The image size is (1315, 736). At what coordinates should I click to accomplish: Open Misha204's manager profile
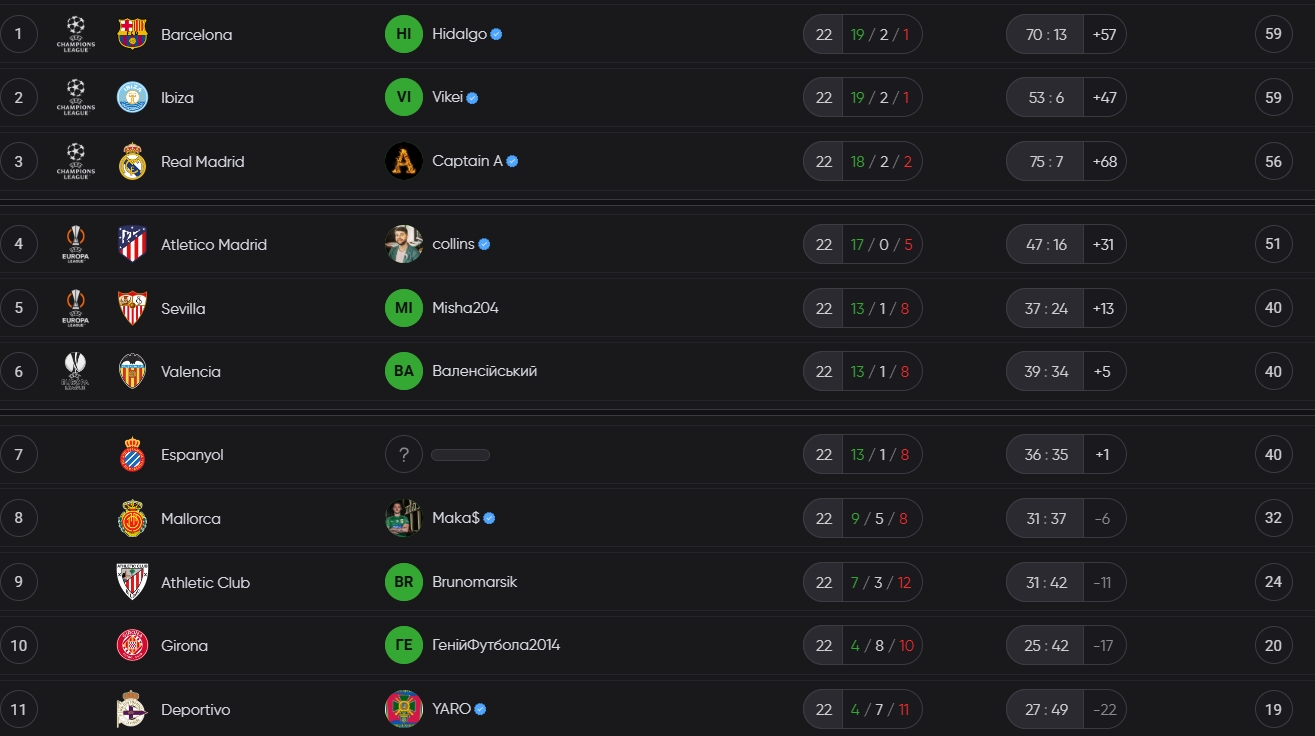465,308
